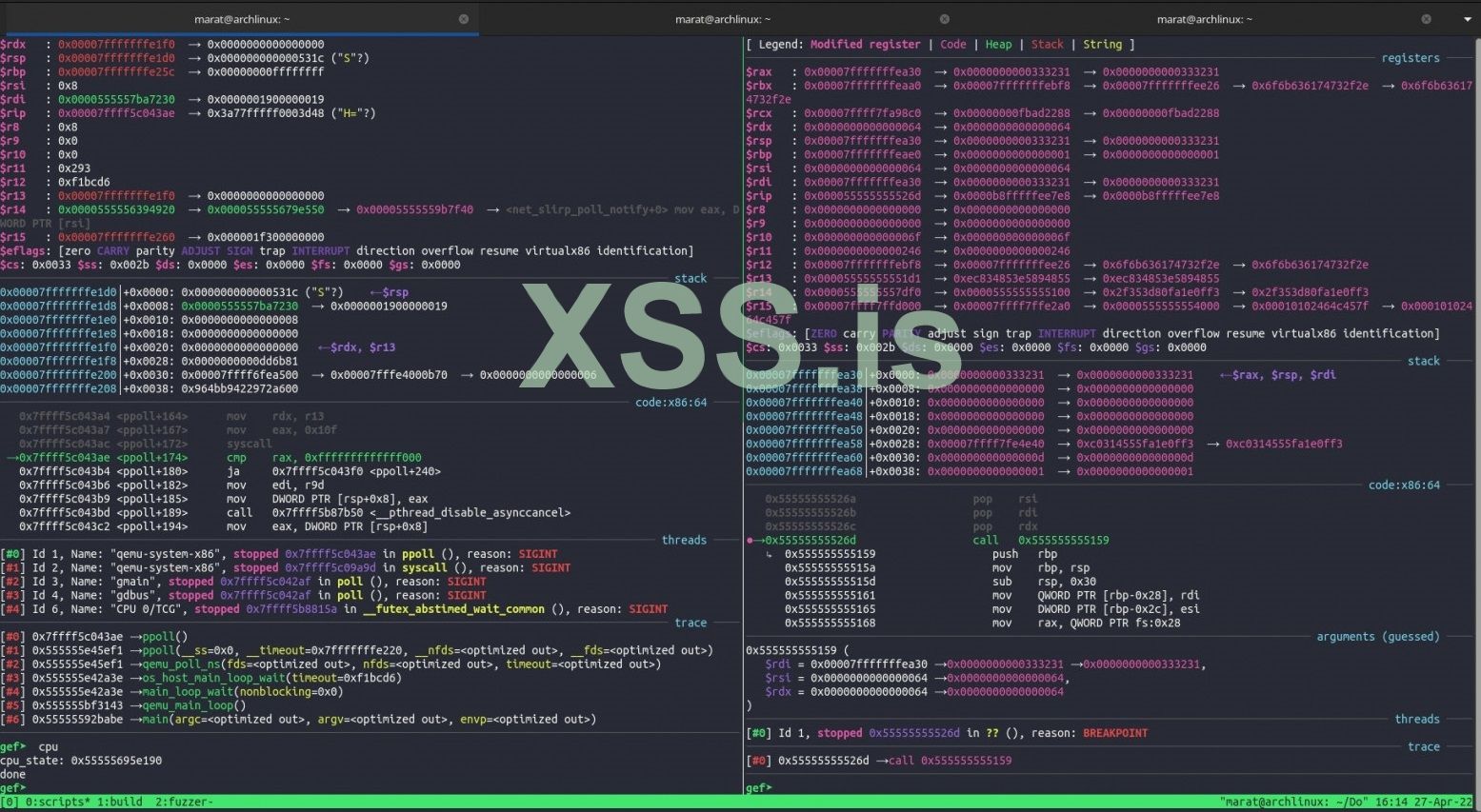Click the right pane trace frame "call 0x555555555159"

coord(878,762)
